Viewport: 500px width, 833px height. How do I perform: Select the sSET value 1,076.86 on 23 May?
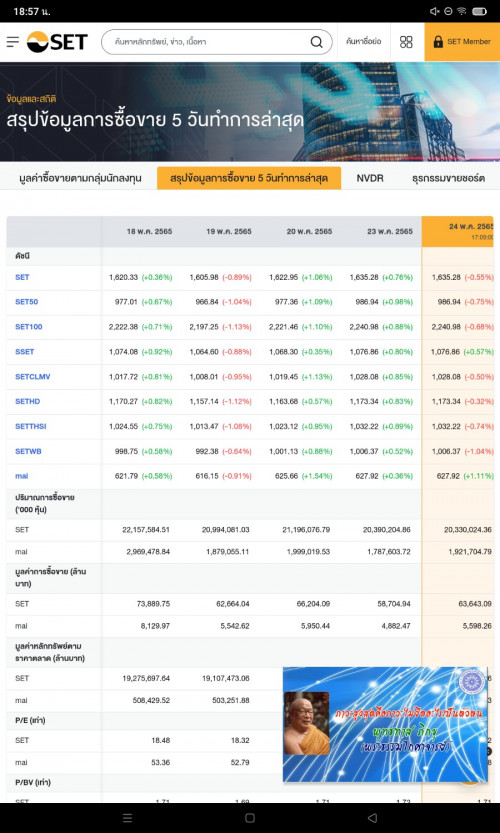364,352
